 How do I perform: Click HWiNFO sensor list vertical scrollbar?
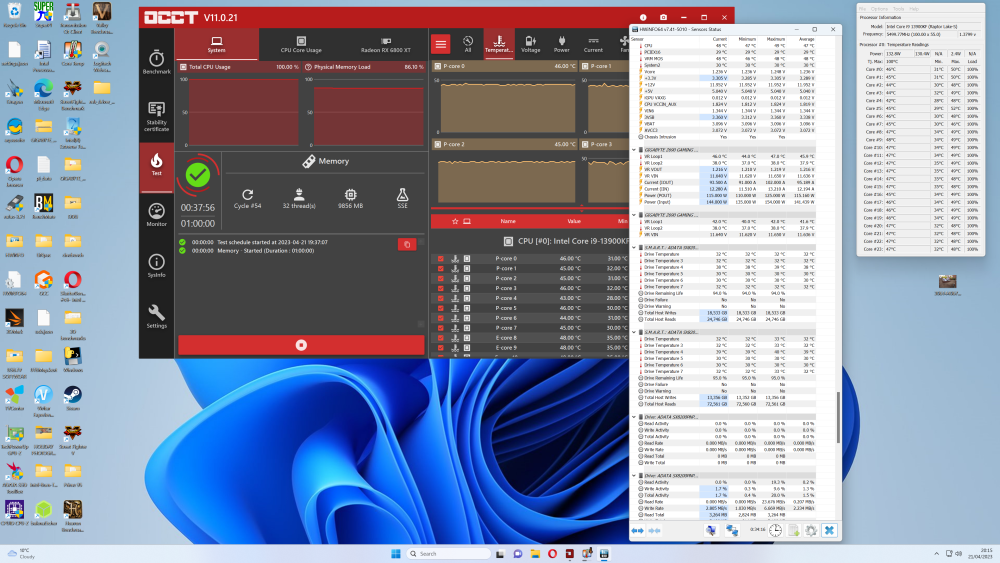click(x=838, y=418)
